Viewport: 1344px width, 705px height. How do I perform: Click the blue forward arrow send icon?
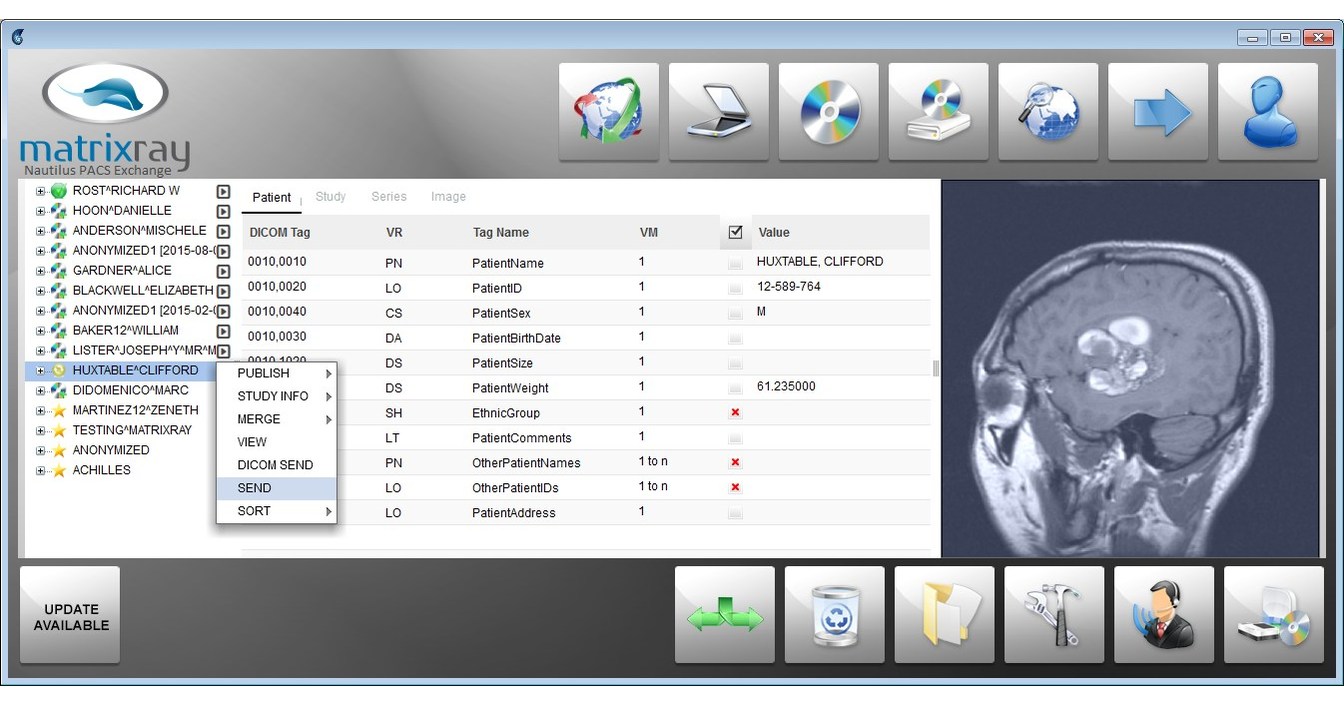pos(1158,110)
